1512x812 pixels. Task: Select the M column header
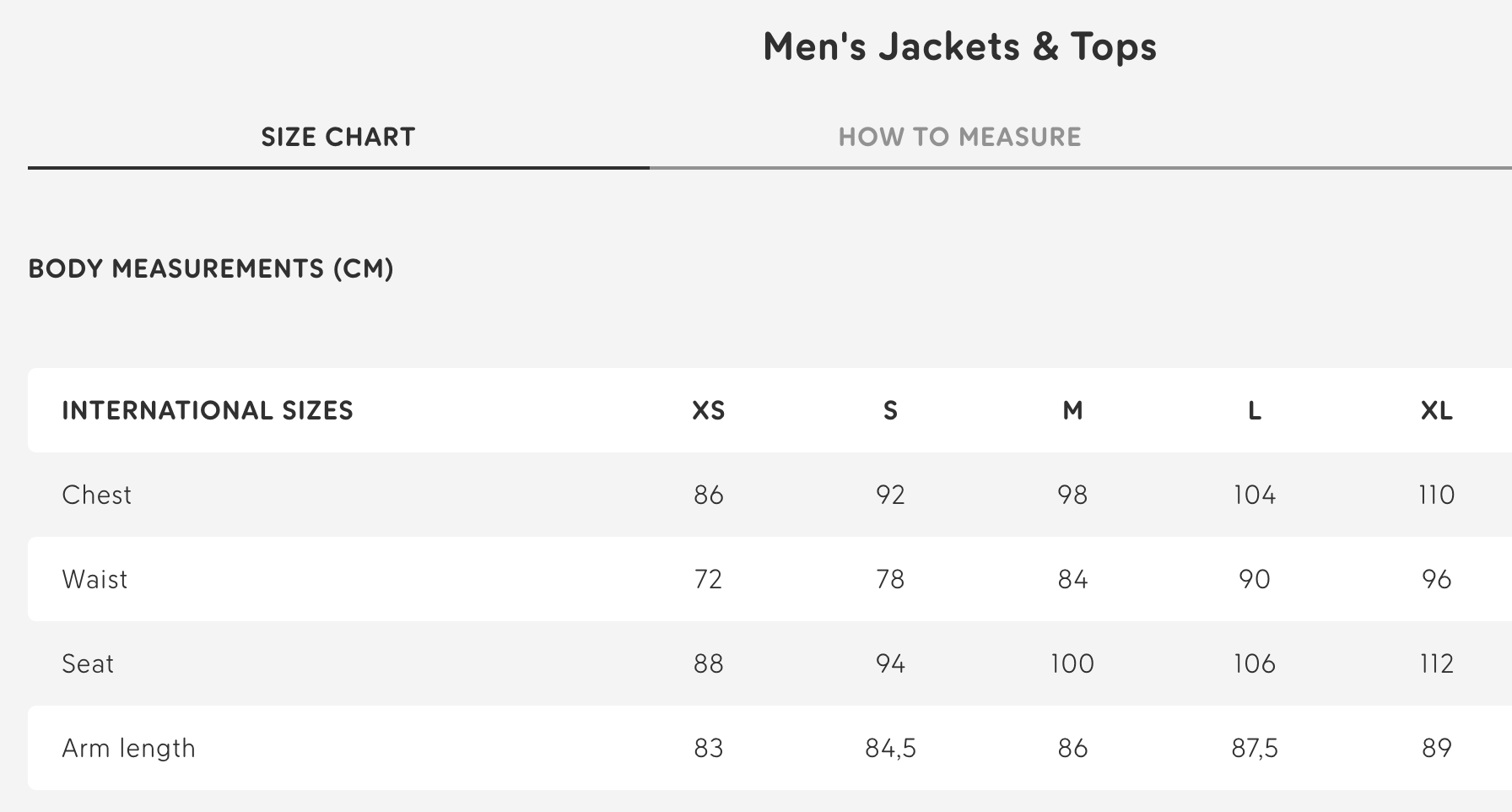click(1072, 411)
